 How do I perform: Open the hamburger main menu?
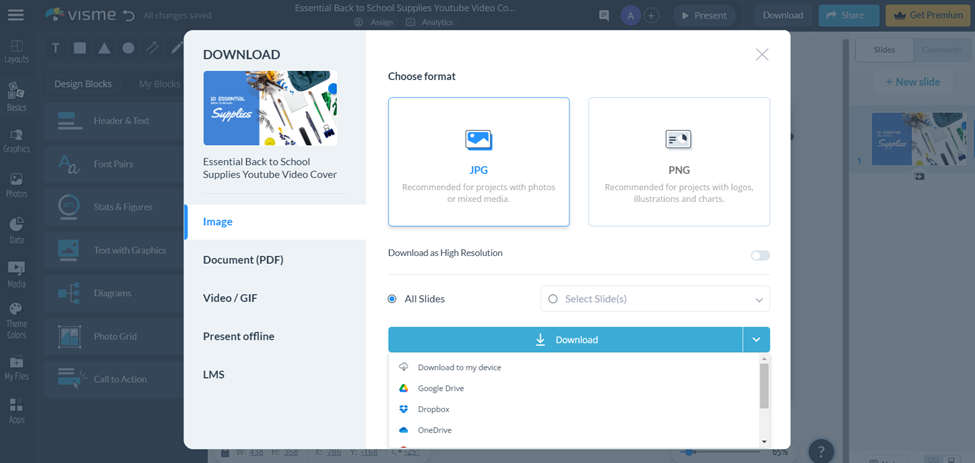[16, 15]
